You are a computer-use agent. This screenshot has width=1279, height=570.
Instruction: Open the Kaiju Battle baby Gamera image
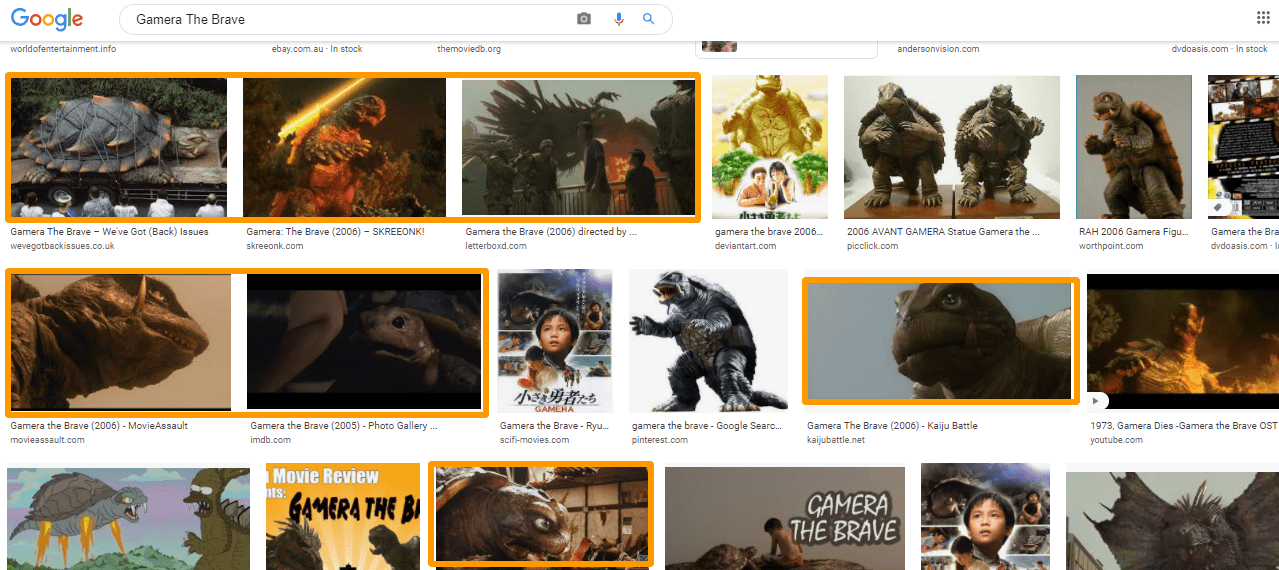tap(940, 341)
